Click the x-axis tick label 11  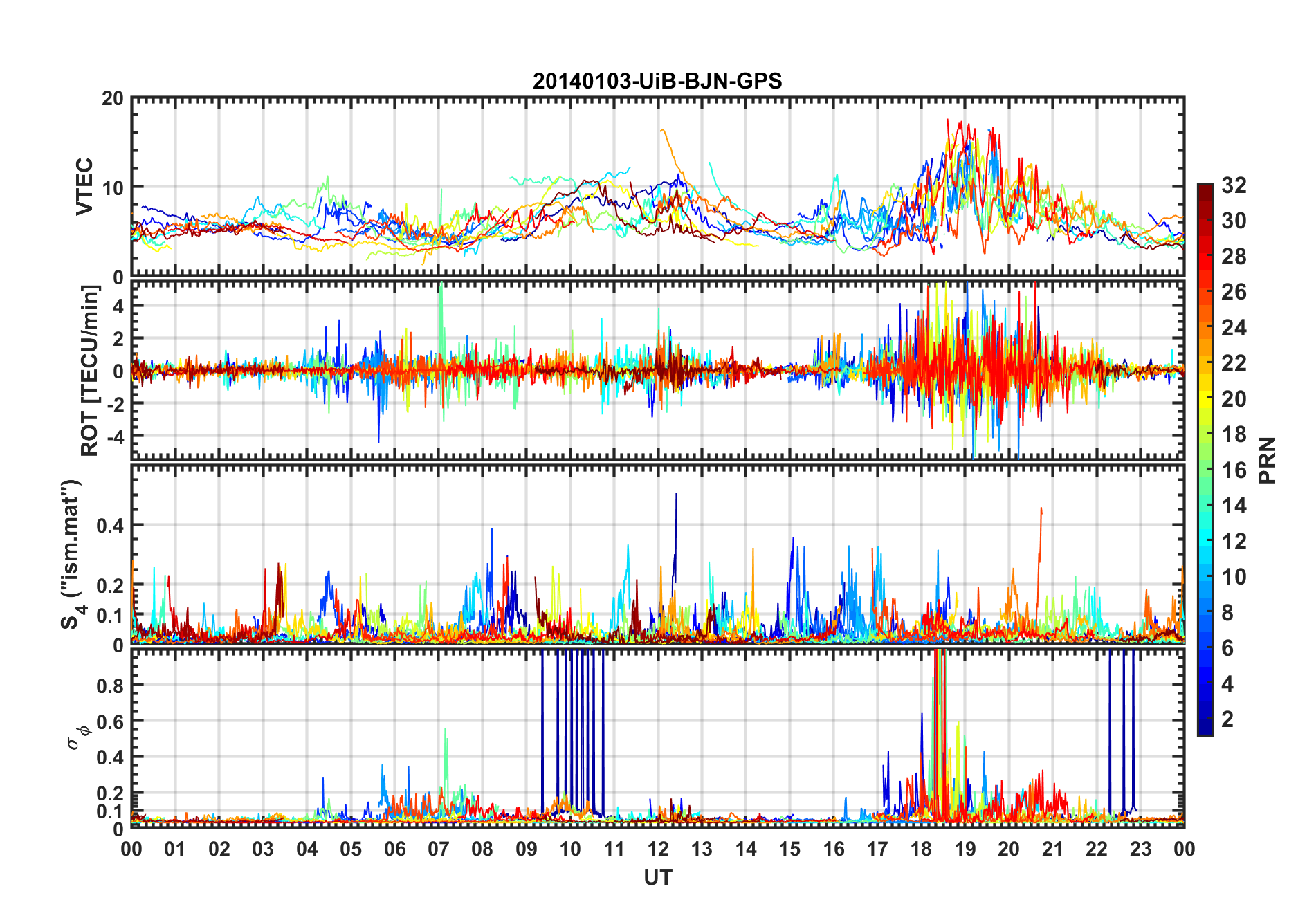click(x=614, y=849)
